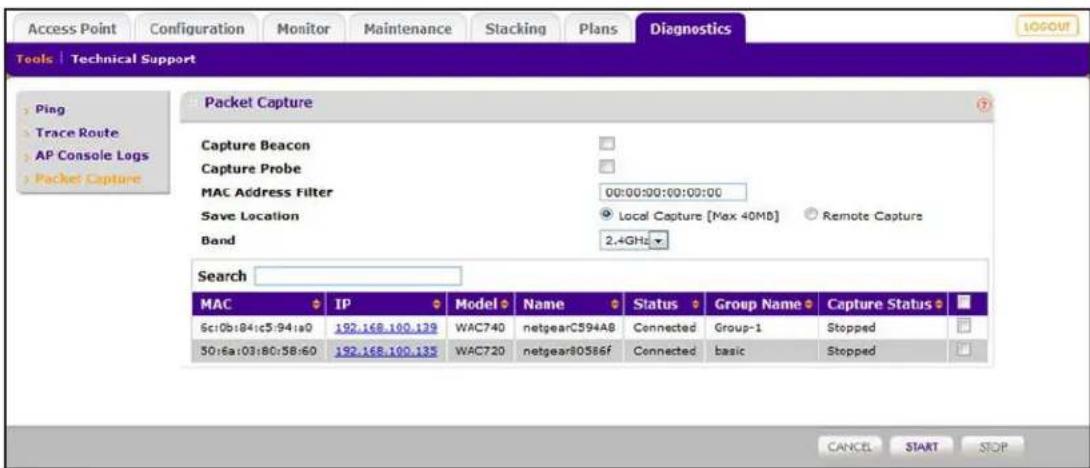The width and height of the screenshot is (1090, 468).
Task: Click the LOGOUT button
Action: click(x=1046, y=25)
